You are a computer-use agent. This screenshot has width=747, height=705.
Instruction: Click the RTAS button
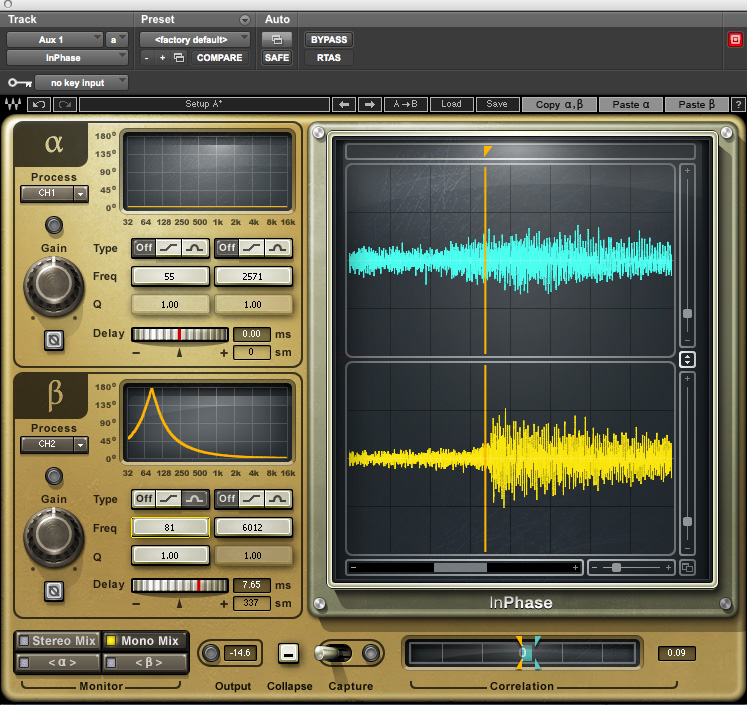pos(329,58)
